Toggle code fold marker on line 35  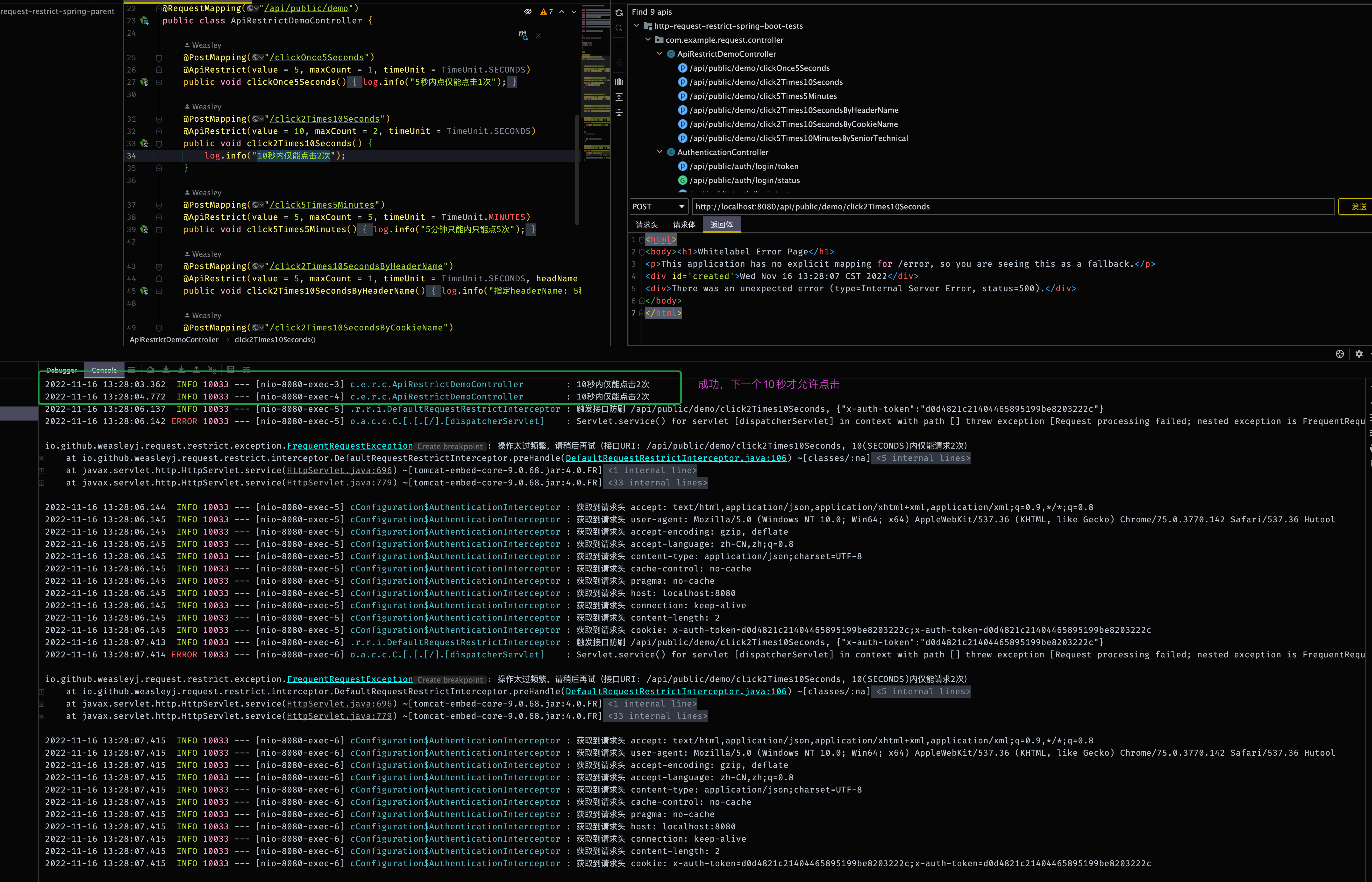coord(159,168)
